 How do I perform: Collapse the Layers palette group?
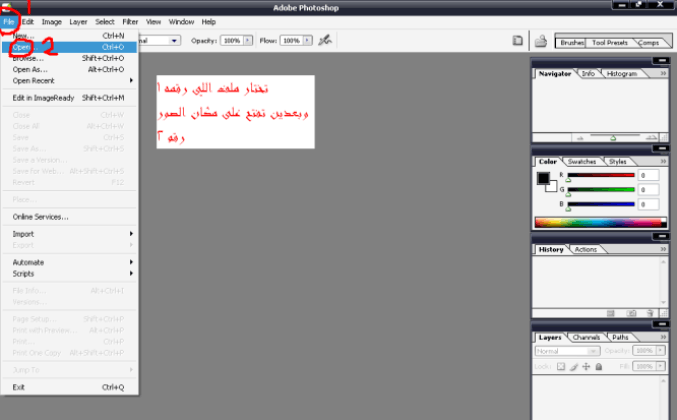pyautogui.click(x=661, y=324)
